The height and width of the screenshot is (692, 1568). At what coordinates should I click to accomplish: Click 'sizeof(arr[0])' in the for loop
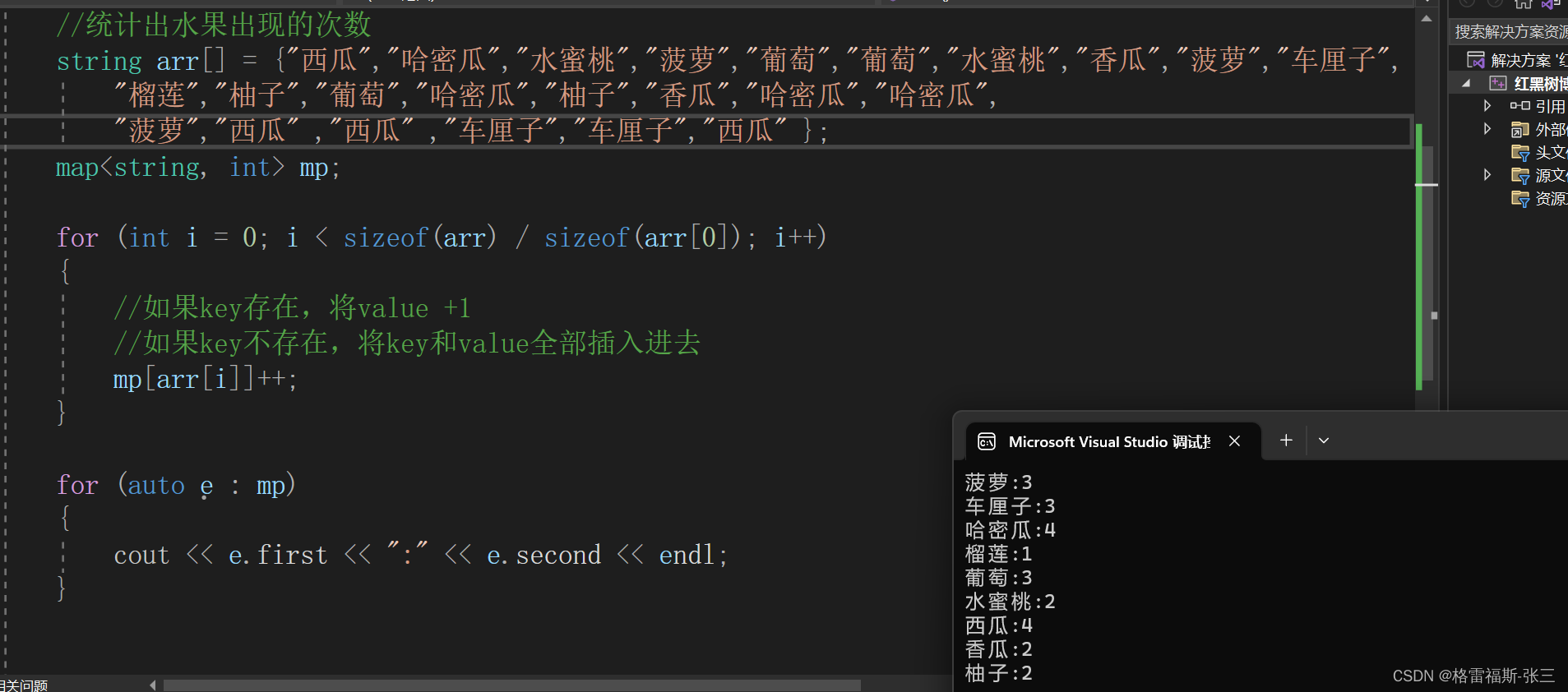642,238
